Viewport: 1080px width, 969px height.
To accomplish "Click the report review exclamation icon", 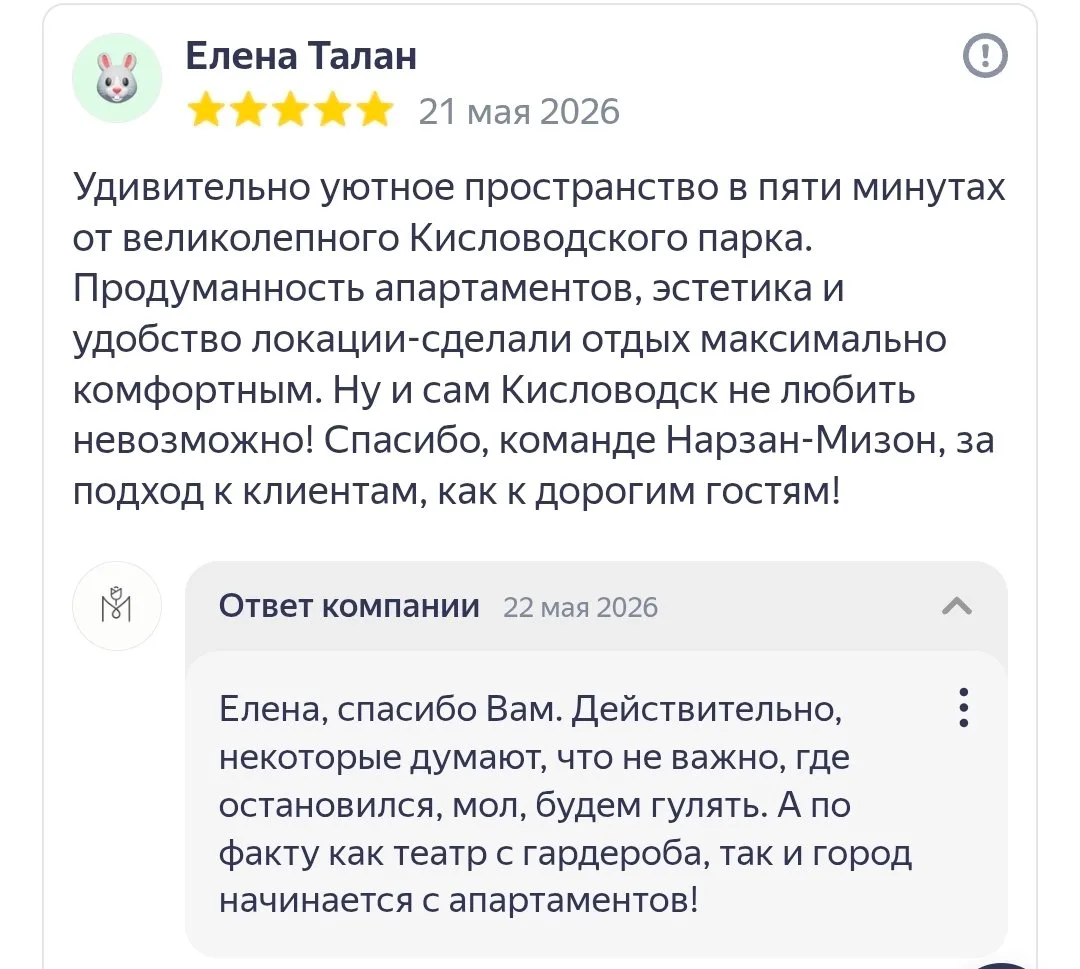I will [985, 56].
